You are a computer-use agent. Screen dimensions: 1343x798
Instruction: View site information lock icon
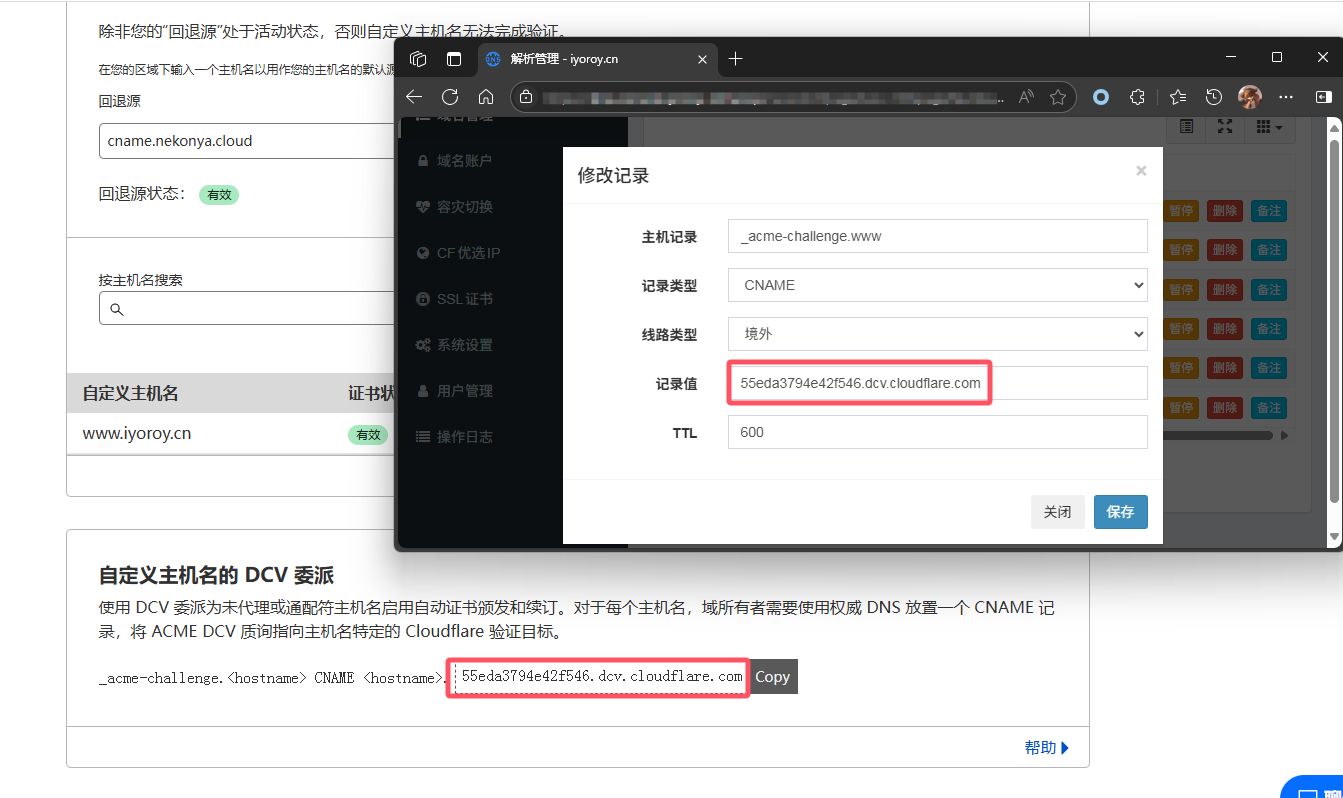pos(527,97)
